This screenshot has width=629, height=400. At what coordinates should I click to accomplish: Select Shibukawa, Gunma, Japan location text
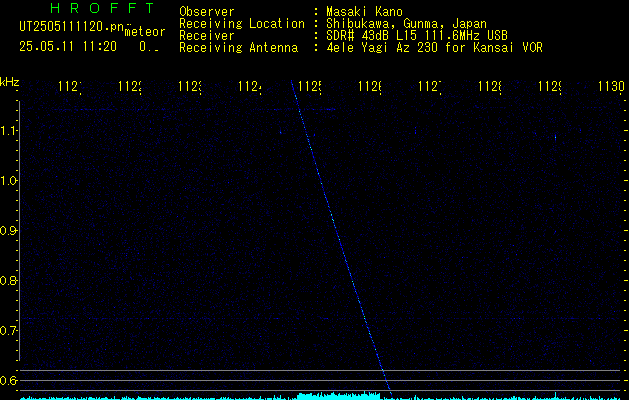406,24
